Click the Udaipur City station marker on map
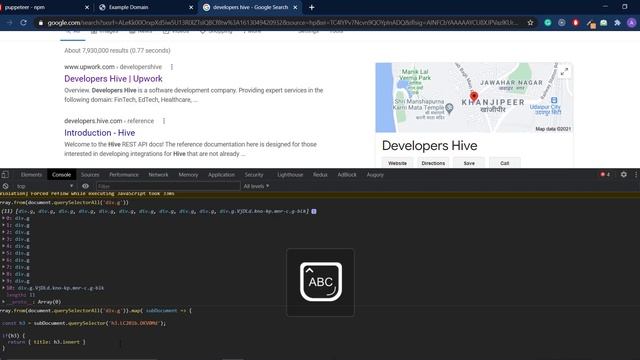Screen dimensions: 640x360 coord(554,100)
